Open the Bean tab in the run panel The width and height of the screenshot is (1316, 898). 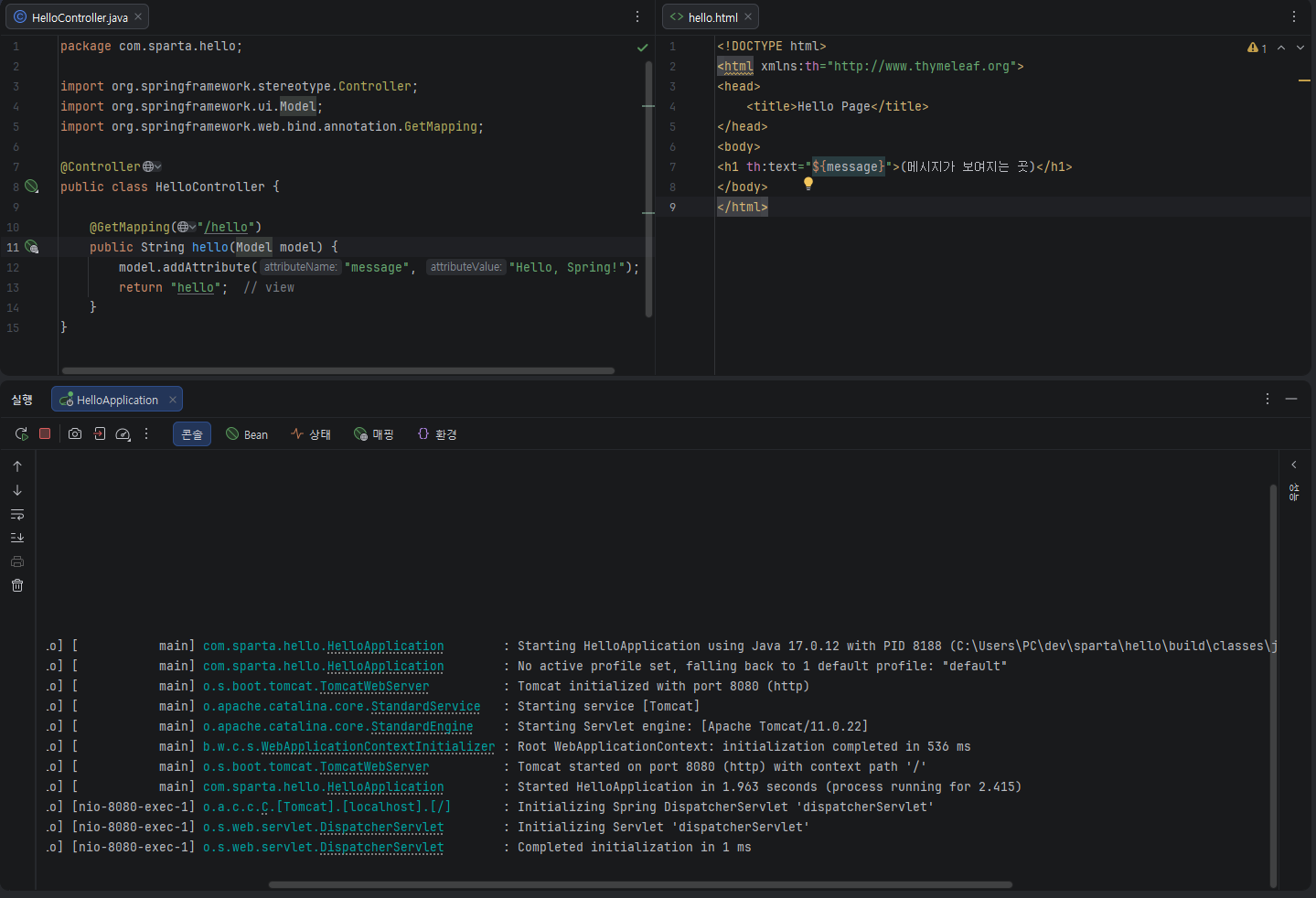[247, 434]
